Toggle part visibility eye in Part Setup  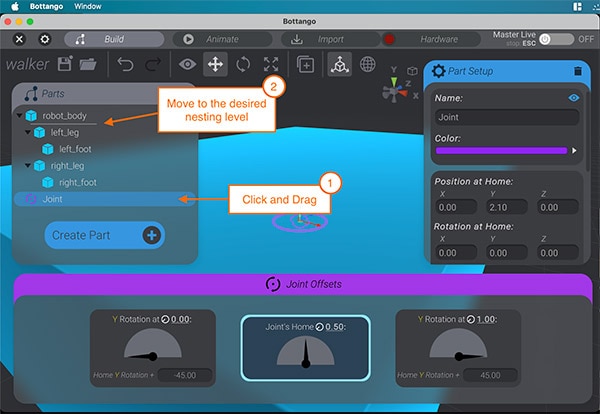click(x=574, y=98)
